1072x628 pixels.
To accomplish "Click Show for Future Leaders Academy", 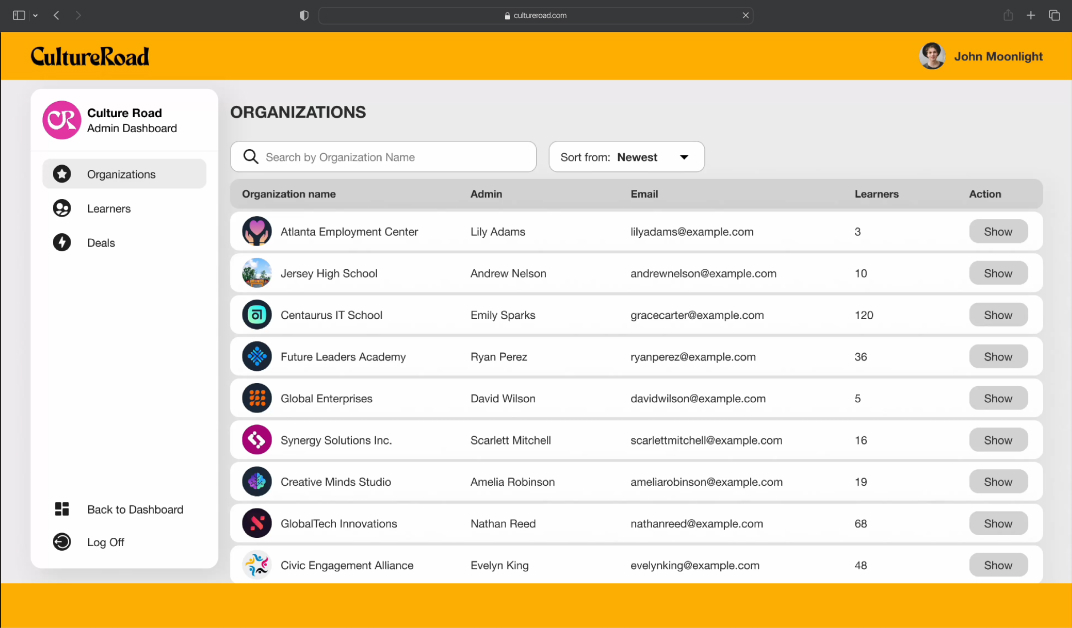I will pos(998,357).
